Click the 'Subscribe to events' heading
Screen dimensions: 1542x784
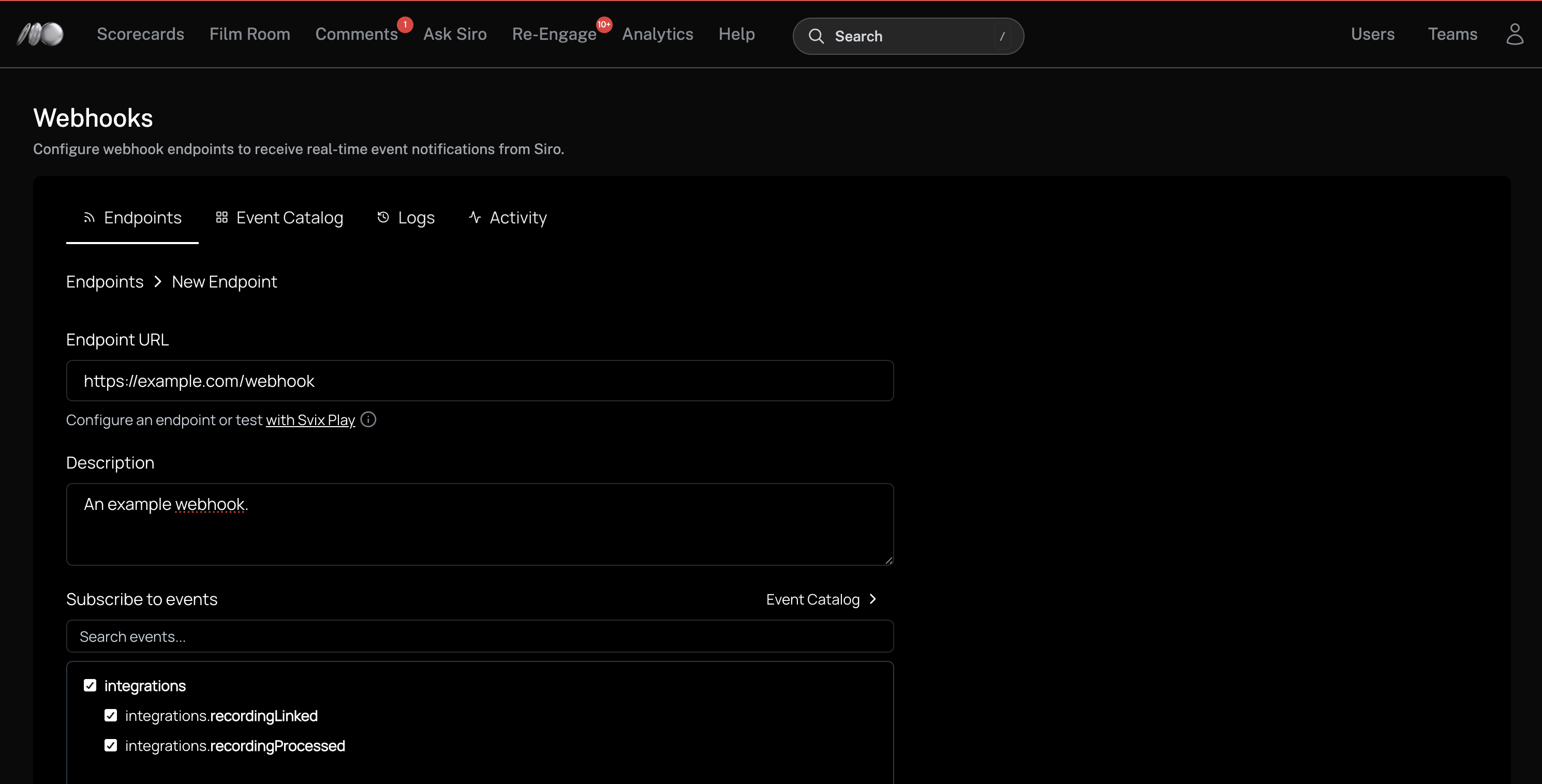(142, 599)
